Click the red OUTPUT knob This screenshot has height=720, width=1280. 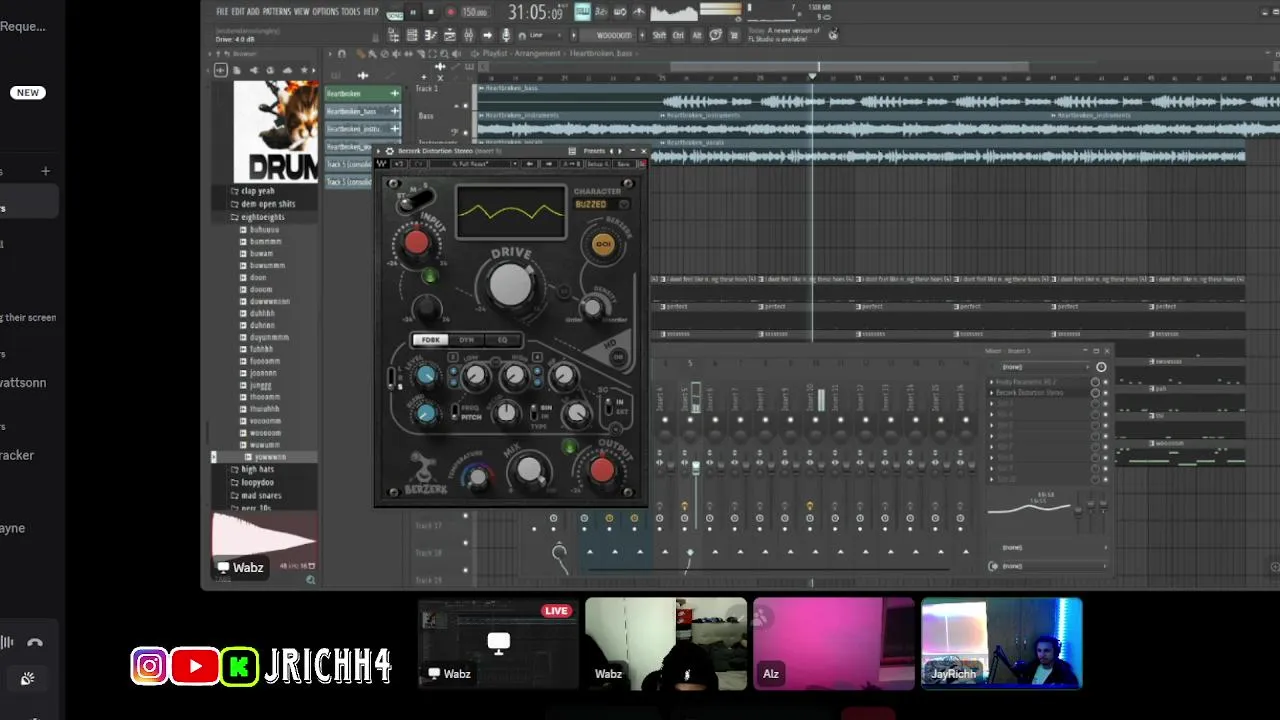click(x=602, y=470)
